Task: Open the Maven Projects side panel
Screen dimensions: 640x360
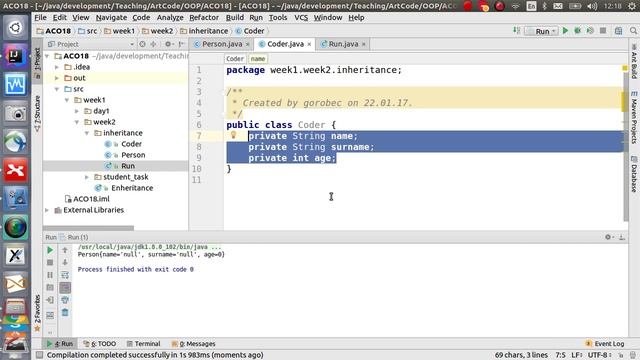Action: tap(634, 118)
